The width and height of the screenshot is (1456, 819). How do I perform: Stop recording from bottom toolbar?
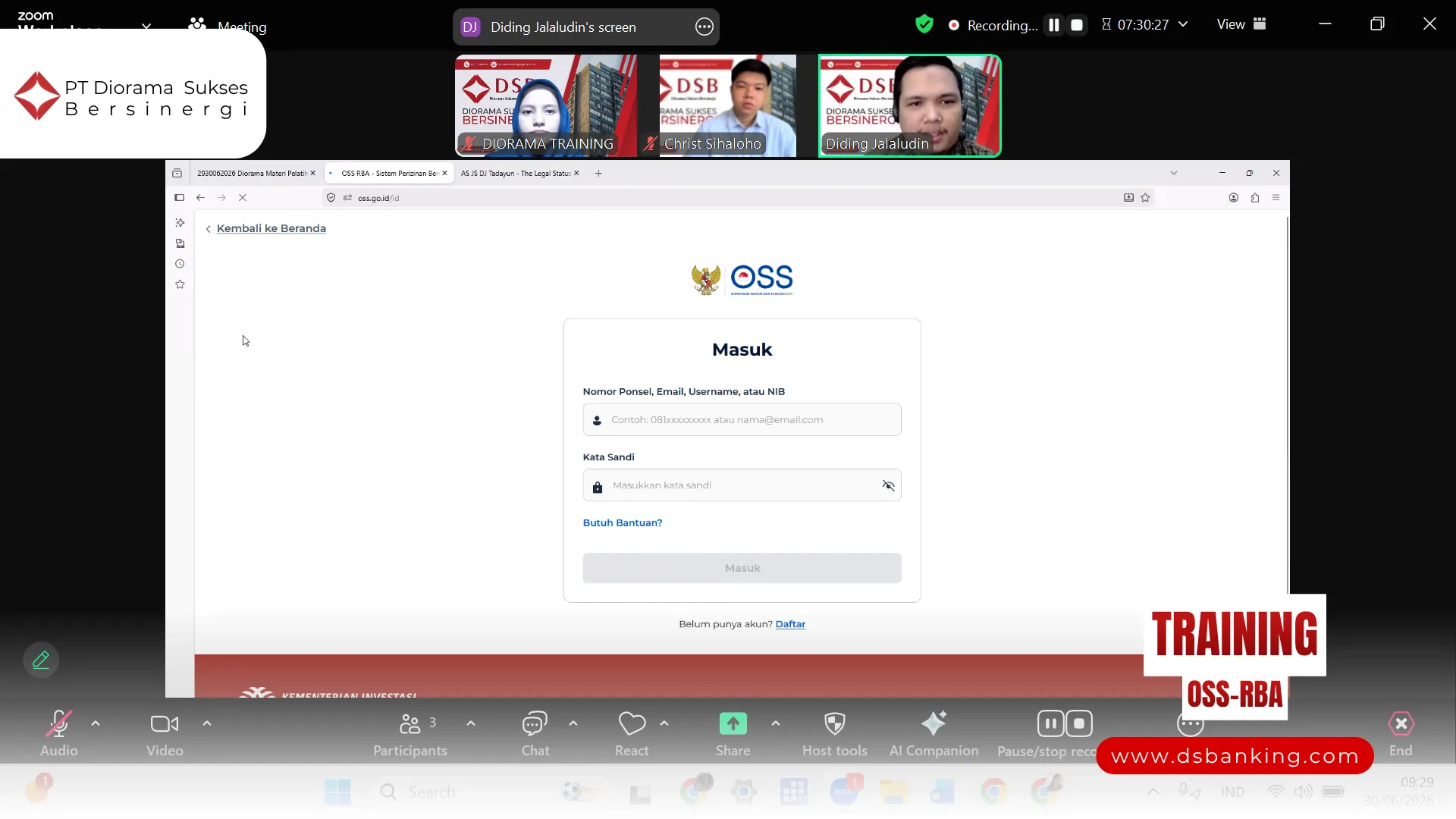1079,723
